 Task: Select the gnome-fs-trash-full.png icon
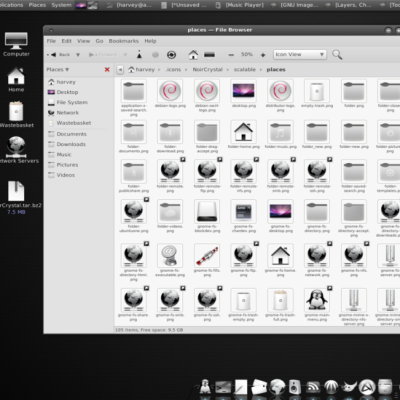click(280, 300)
